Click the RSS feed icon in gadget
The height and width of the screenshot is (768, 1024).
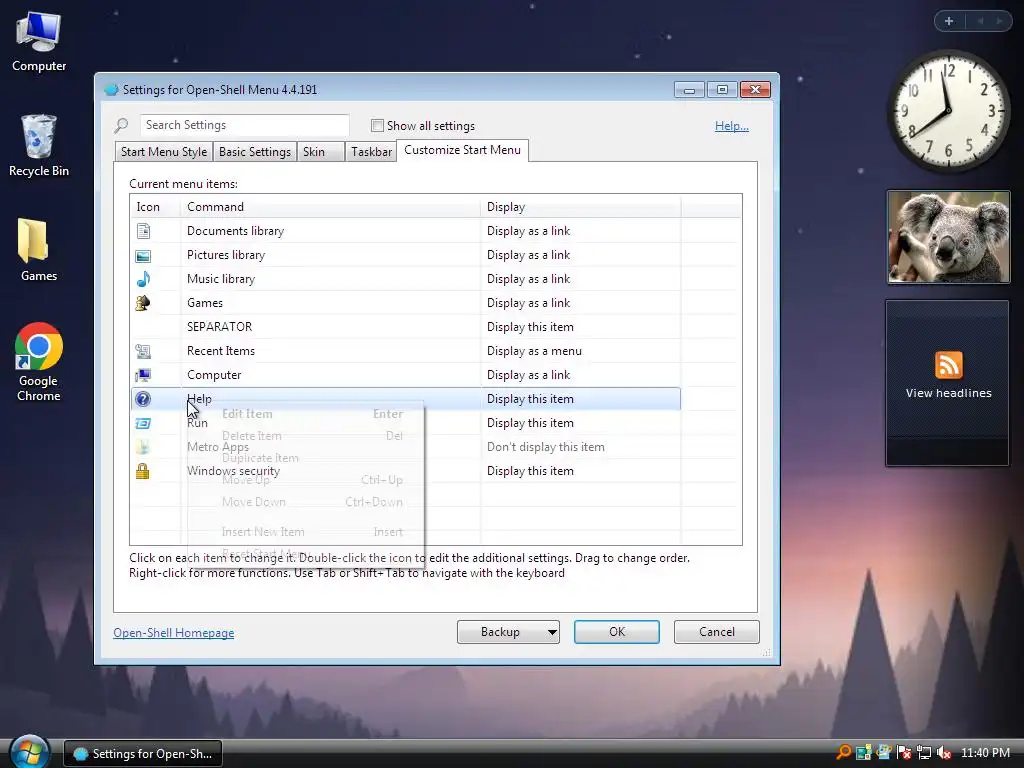[x=948, y=365]
